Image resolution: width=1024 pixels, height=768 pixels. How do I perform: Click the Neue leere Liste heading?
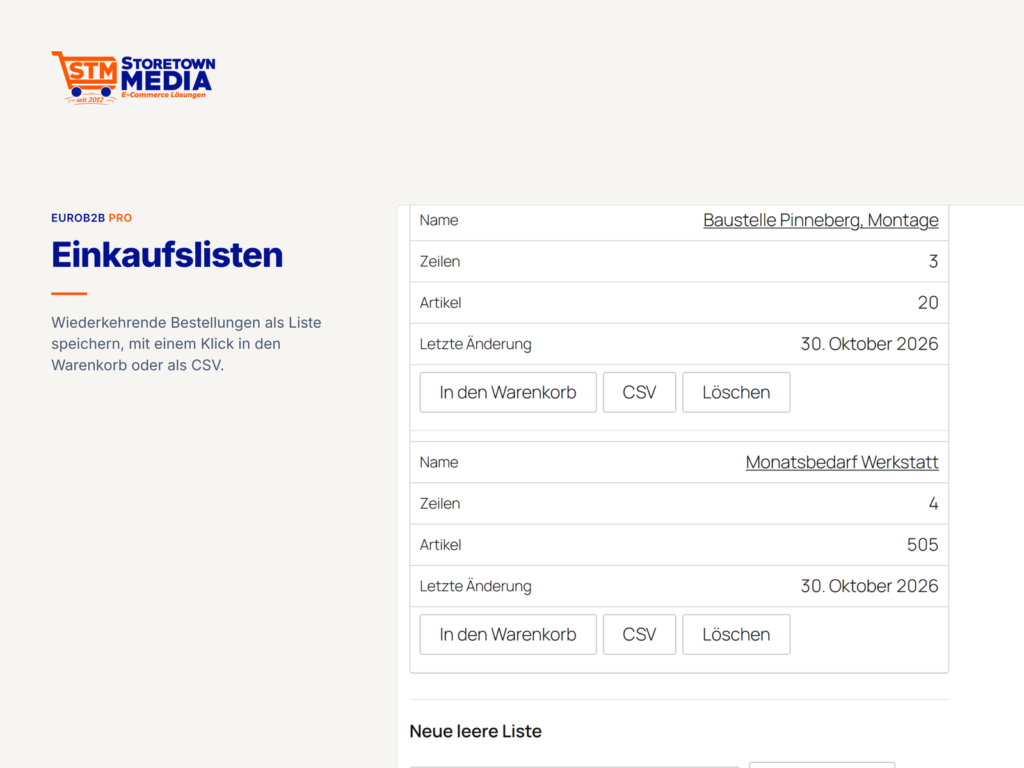click(475, 731)
